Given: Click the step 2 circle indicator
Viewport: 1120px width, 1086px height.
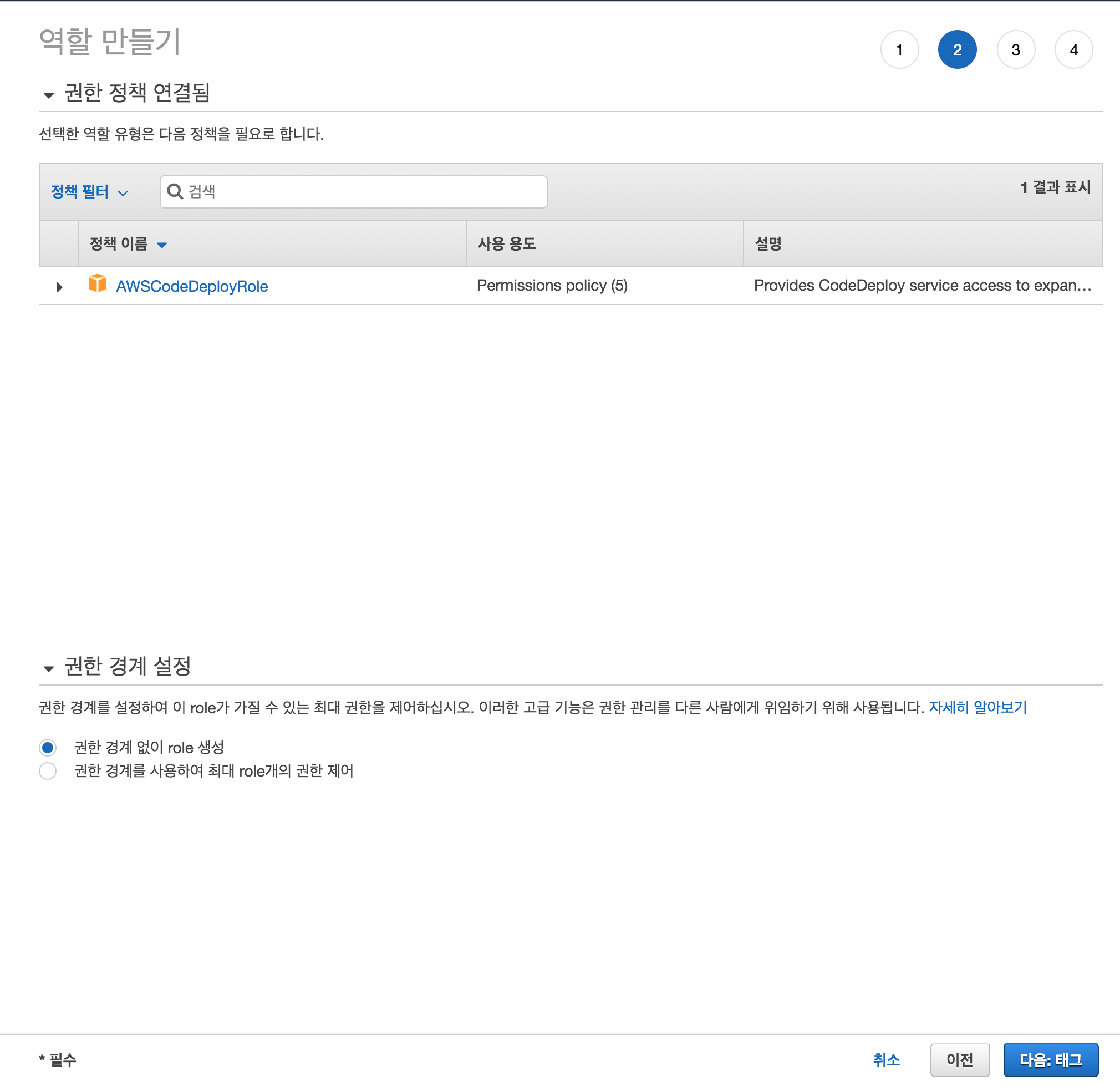Looking at the screenshot, I should pos(957,50).
